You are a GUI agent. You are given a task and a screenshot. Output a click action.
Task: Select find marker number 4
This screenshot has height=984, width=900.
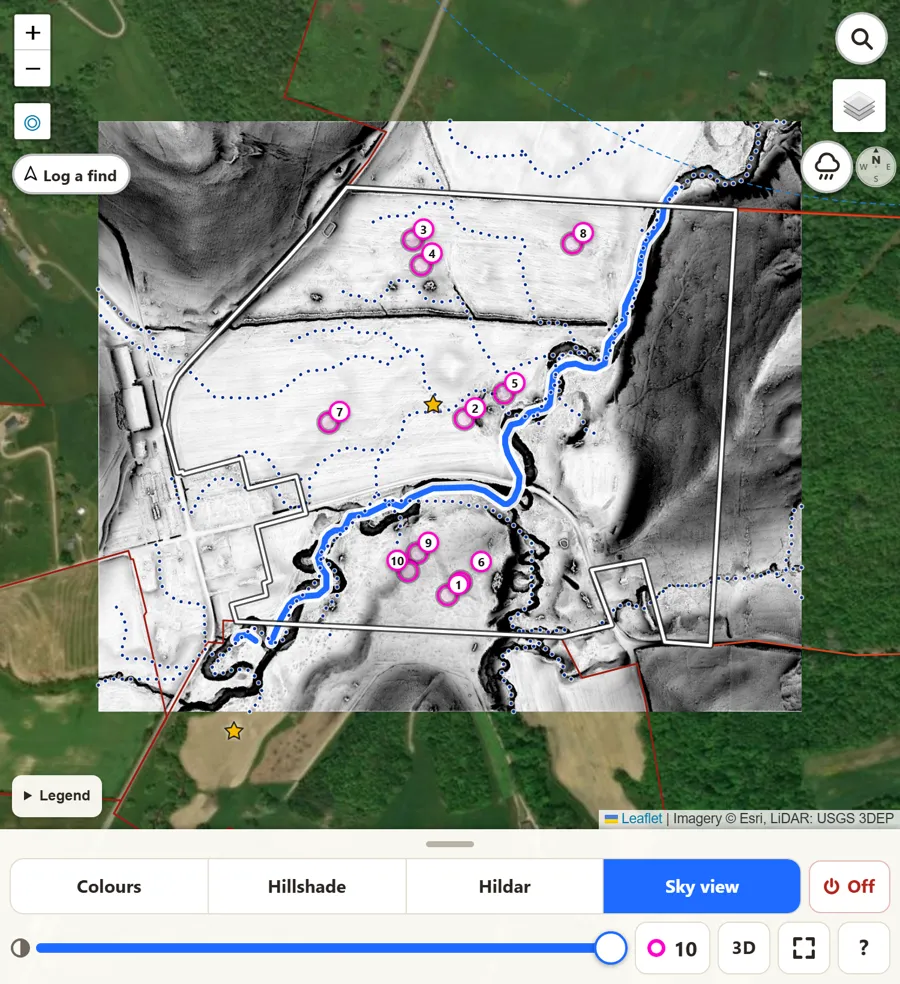pos(432,254)
